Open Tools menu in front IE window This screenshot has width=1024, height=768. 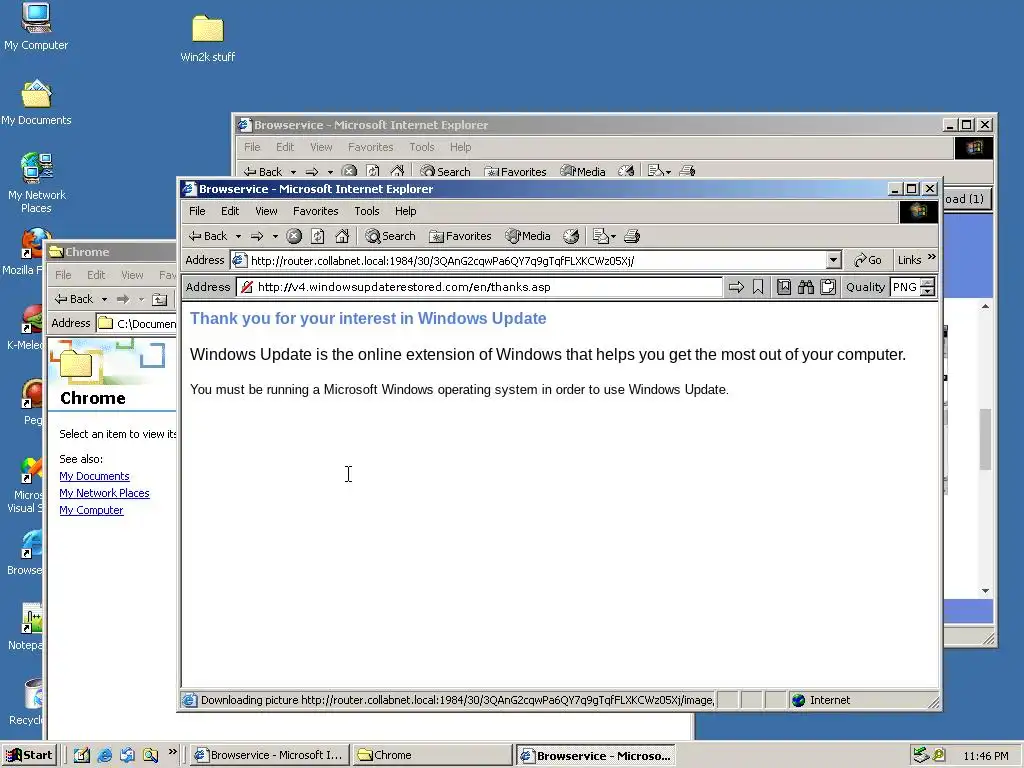[366, 211]
